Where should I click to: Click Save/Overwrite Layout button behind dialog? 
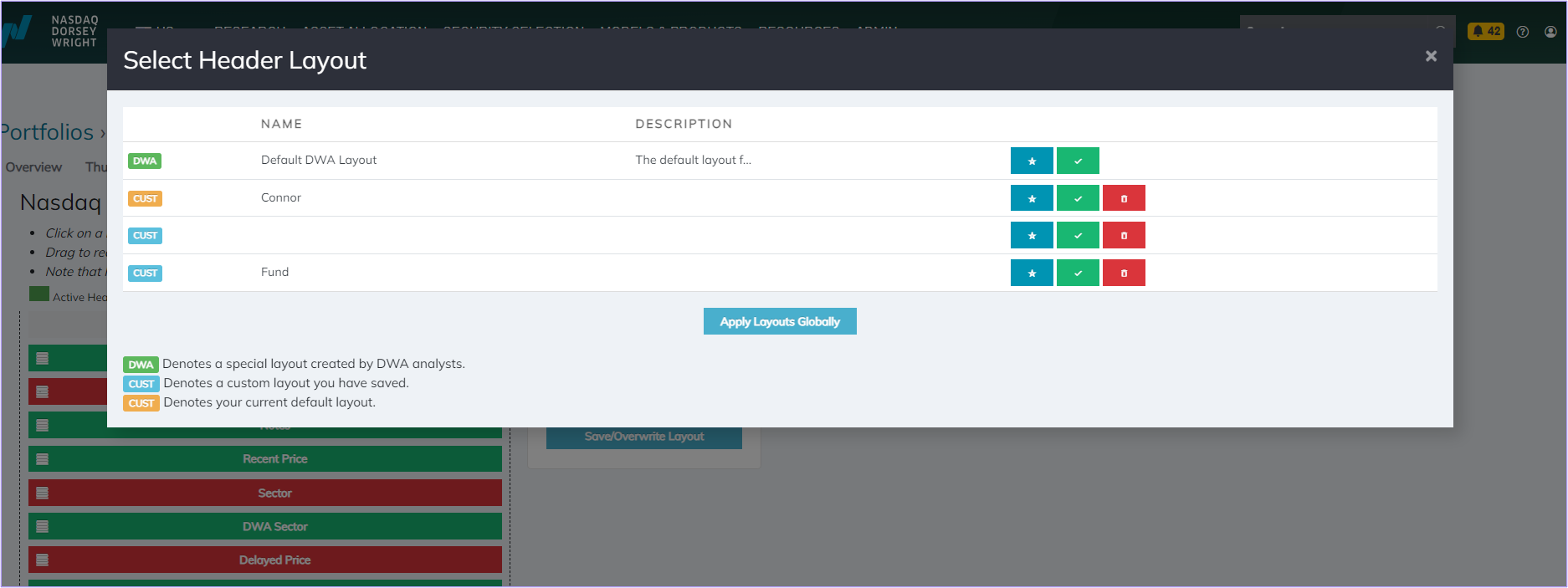(x=644, y=437)
